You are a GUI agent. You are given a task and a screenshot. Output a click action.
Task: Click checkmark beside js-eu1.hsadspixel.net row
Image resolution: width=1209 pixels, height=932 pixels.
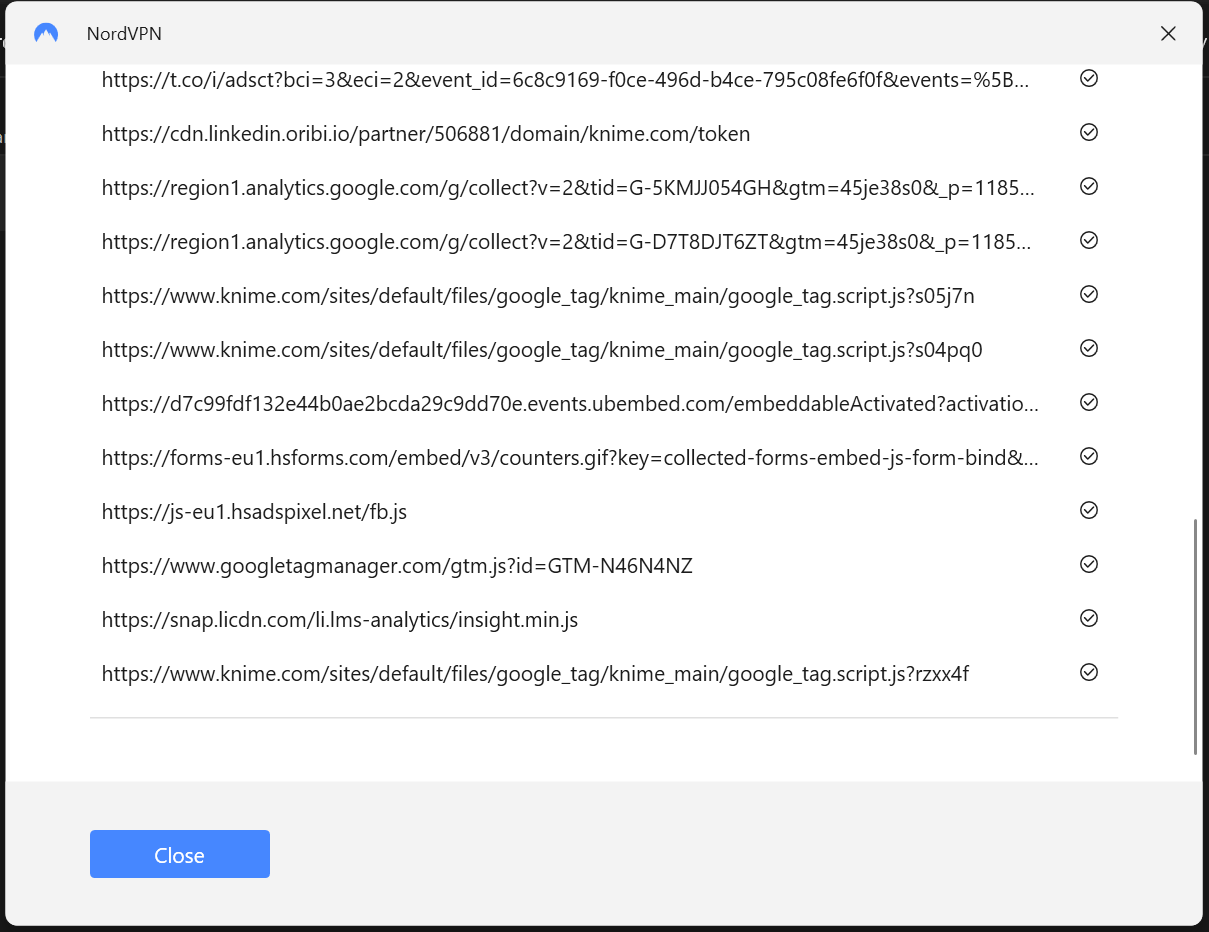tap(1089, 510)
